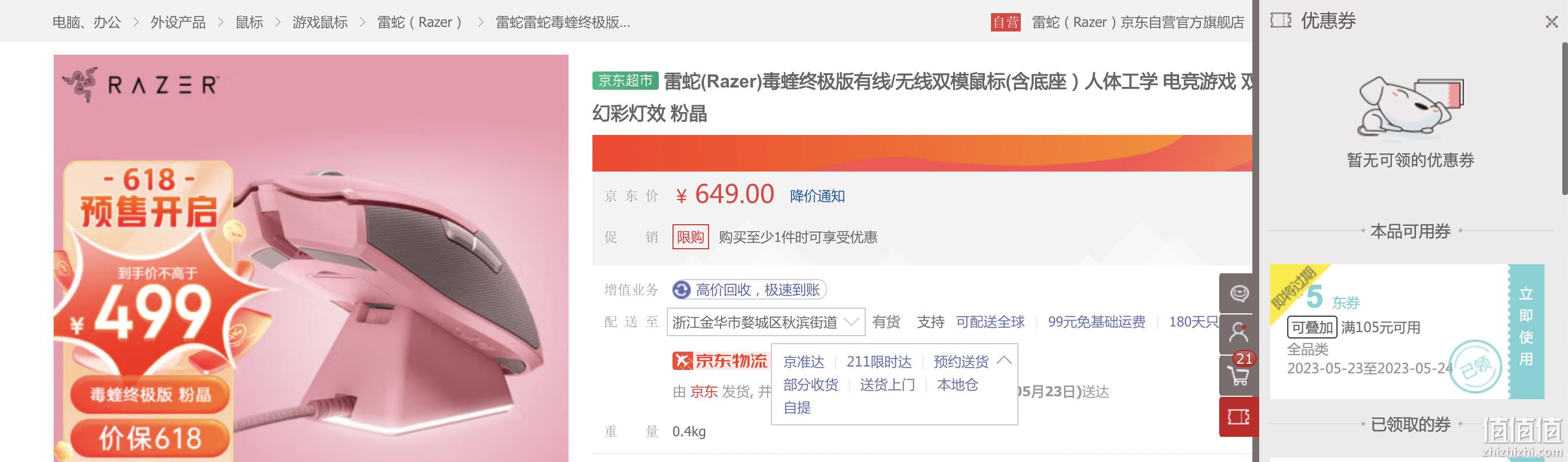Click 211限时达 delivery option
This screenshot has height=462, width=1568.
click(879, 362)
